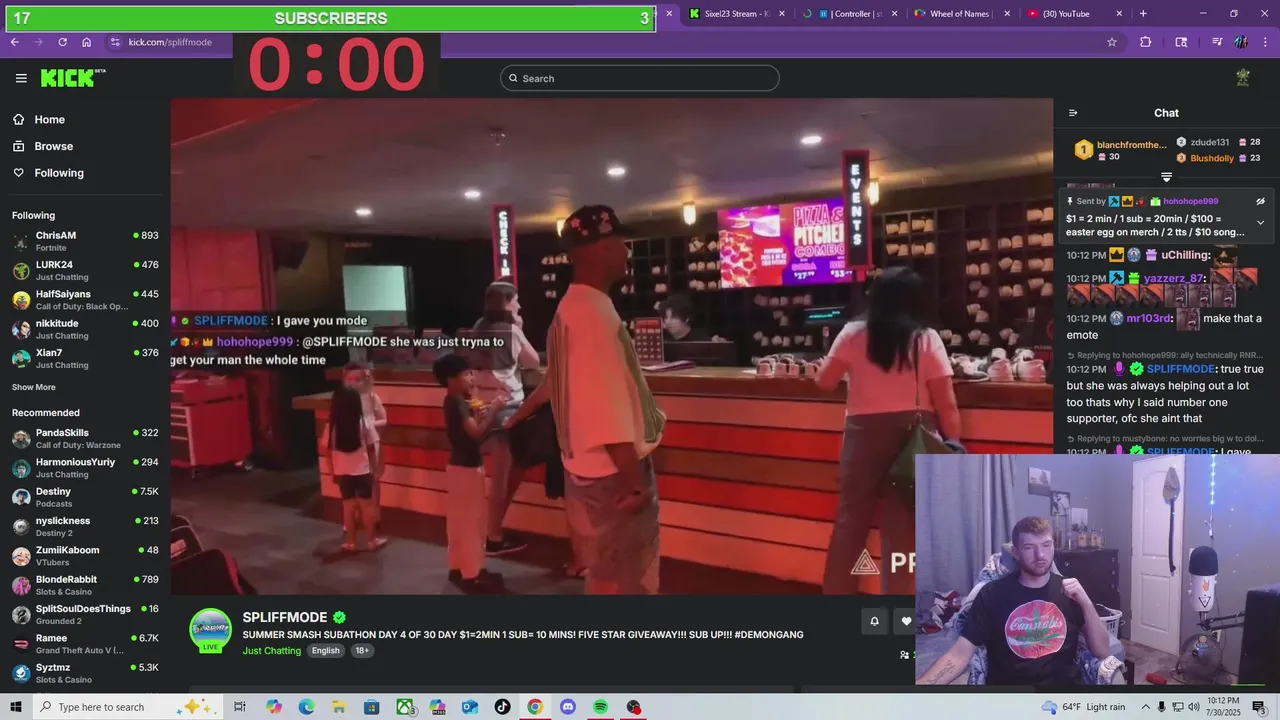
Task: Open Syztmz recommended channel
Action: [85, 673]
